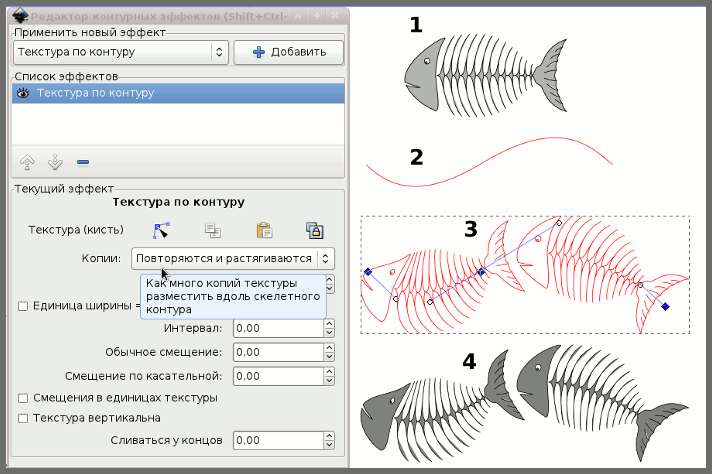Toggle eye visibility for Текстура по контуру effect

click(x=21, y=93)
